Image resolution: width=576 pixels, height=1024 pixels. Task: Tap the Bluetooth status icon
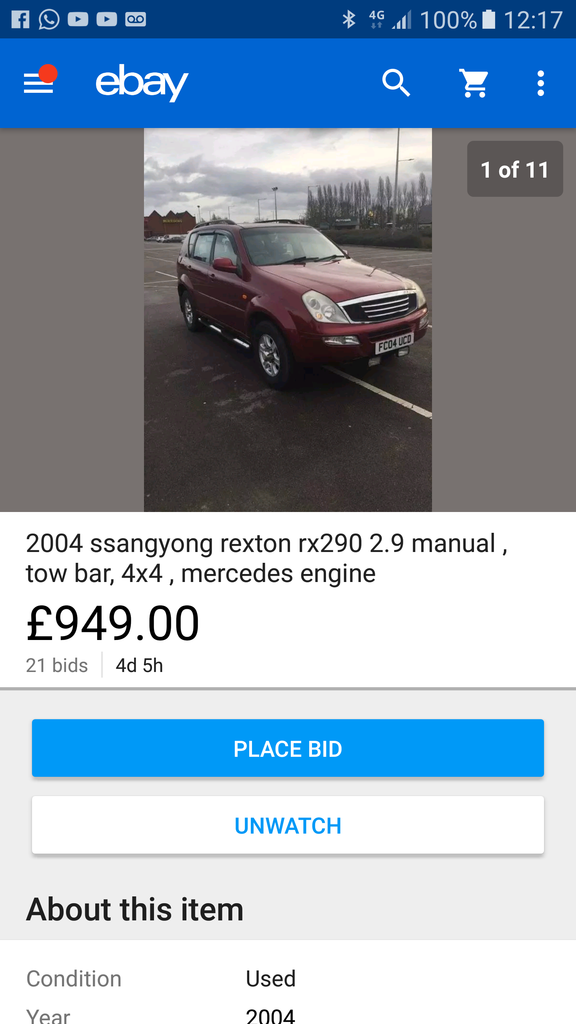349,20
